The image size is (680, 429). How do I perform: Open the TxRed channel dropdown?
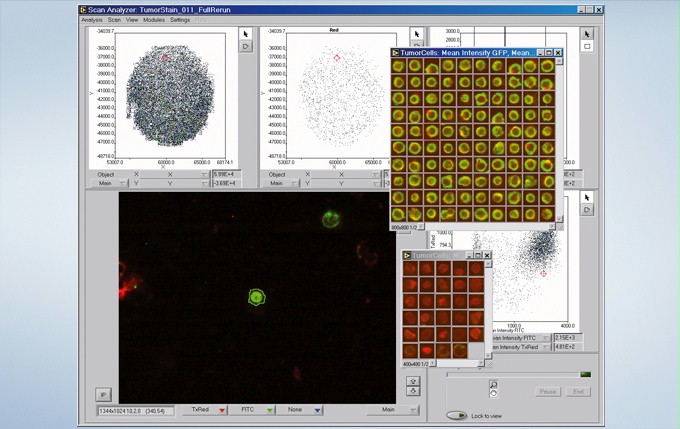tap(204, 410)
